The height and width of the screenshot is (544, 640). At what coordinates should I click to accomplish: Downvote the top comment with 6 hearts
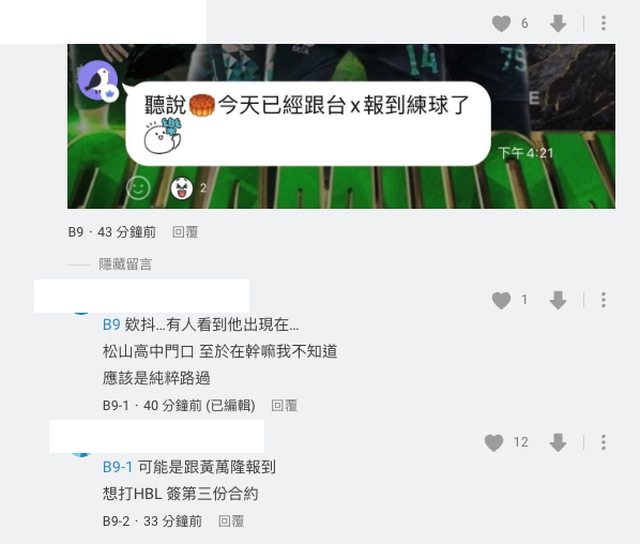click(558, 23)
